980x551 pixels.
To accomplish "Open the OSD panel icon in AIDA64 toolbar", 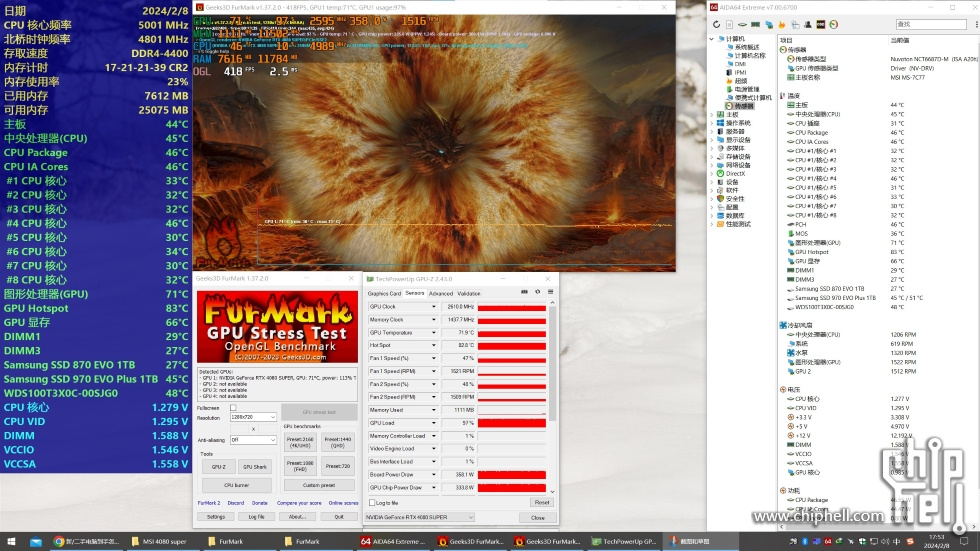I will (821, 24).
